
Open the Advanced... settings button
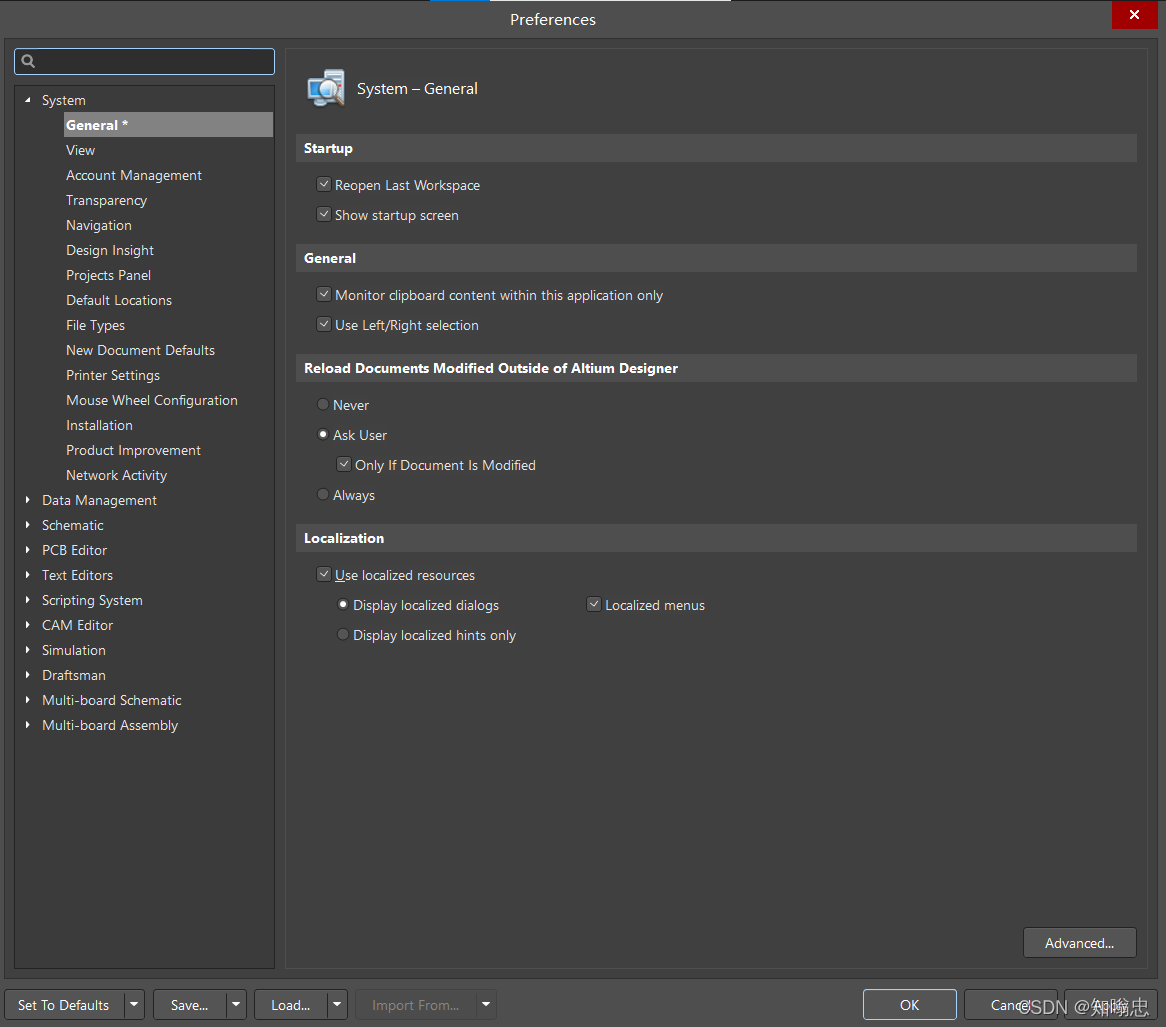[x=1080, y=942]
